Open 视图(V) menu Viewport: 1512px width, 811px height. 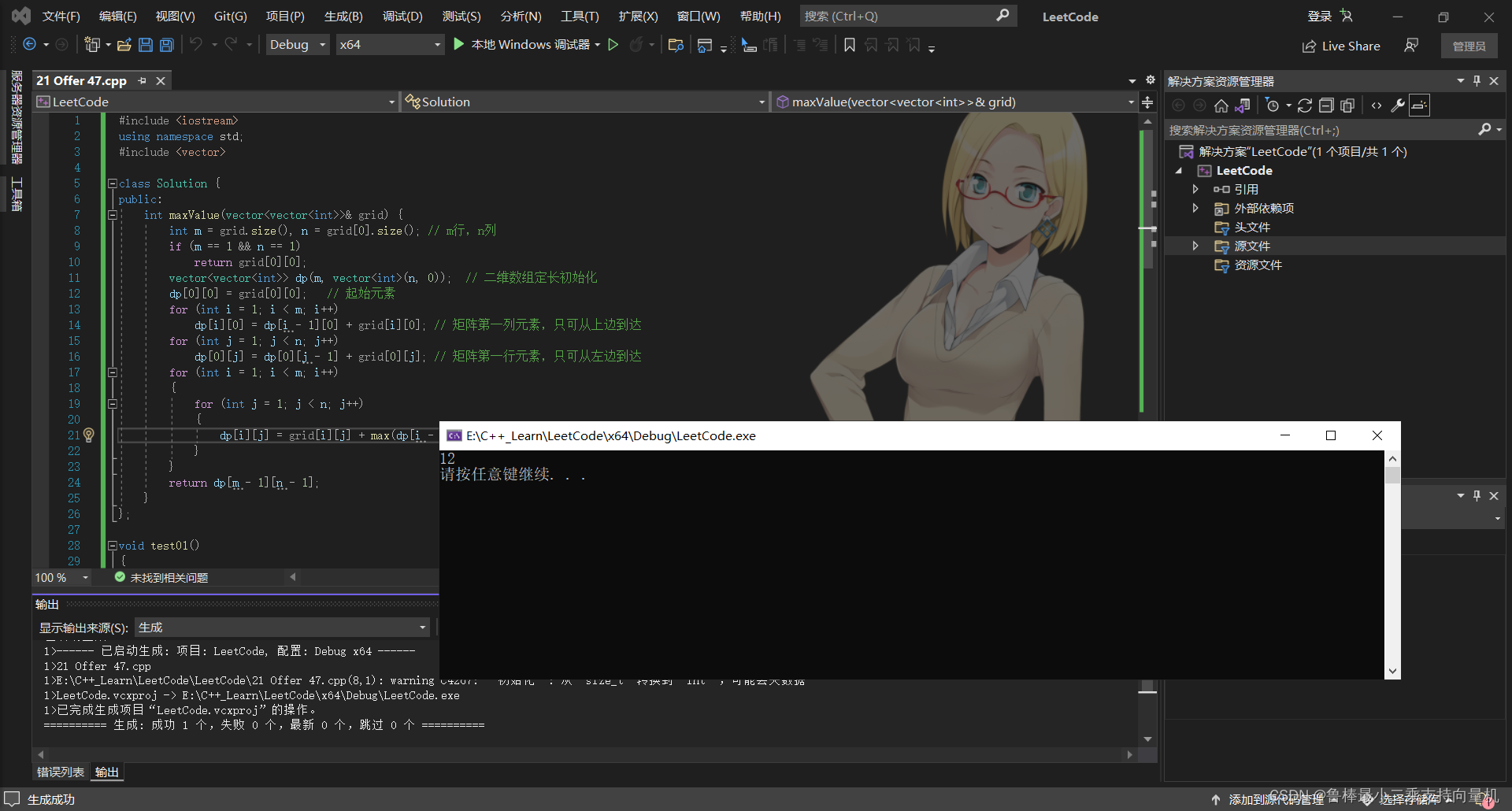click(x=175, y=16)
